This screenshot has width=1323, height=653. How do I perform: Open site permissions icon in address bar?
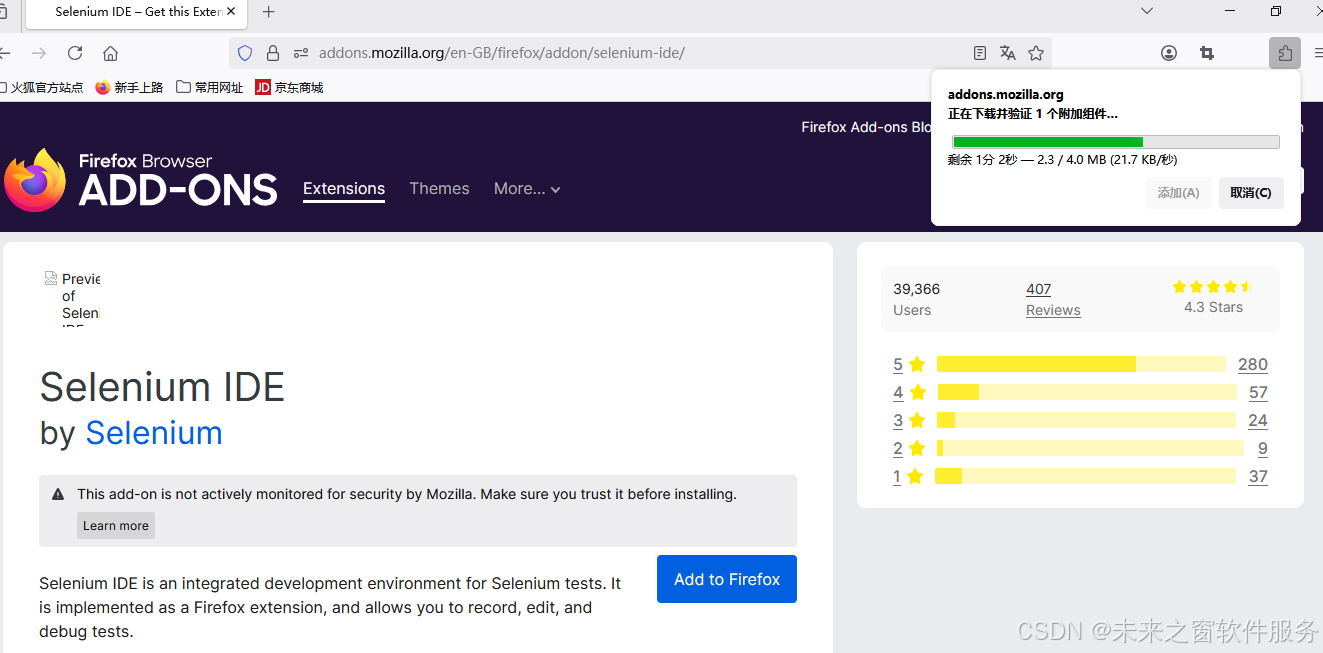[300, 53]
